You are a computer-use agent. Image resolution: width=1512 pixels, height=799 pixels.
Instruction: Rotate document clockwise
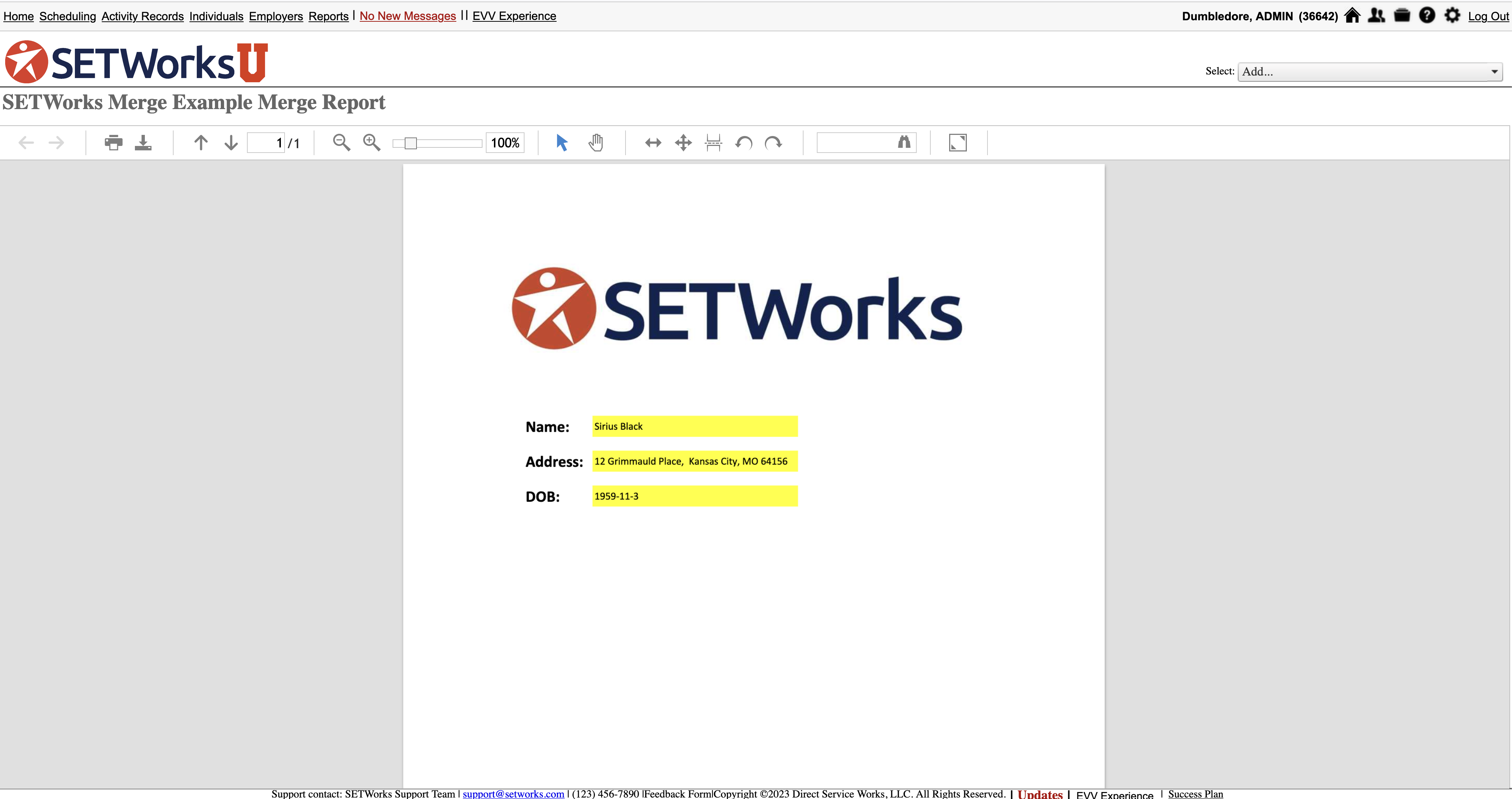[774, 143]
